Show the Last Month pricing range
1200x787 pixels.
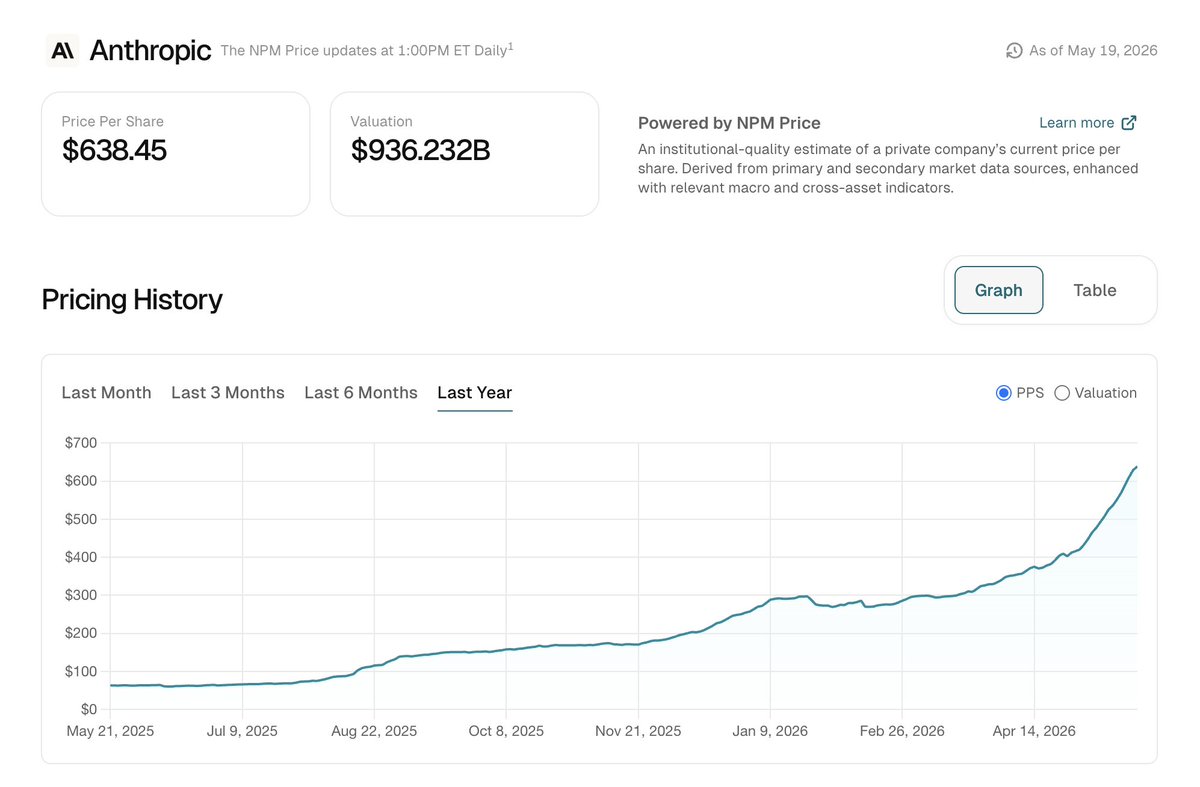[x=106, y=393]
